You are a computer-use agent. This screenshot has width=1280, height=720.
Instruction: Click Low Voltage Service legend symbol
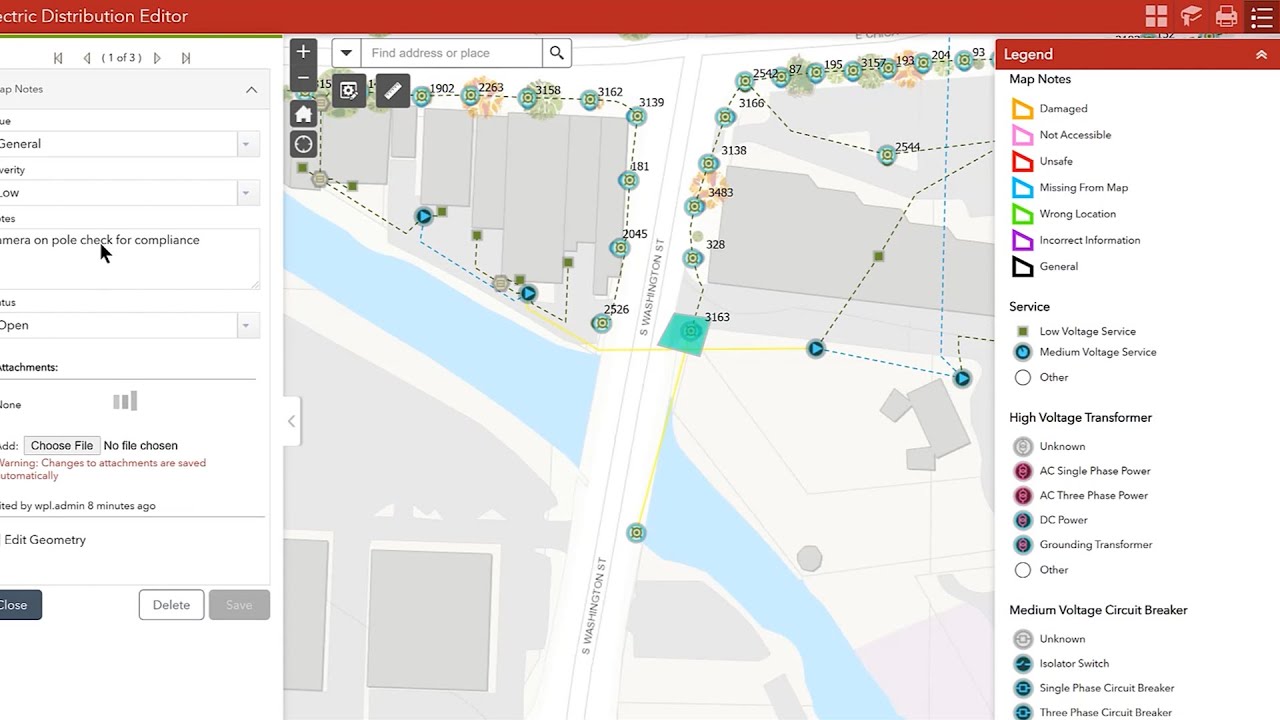click(1022, 331)
